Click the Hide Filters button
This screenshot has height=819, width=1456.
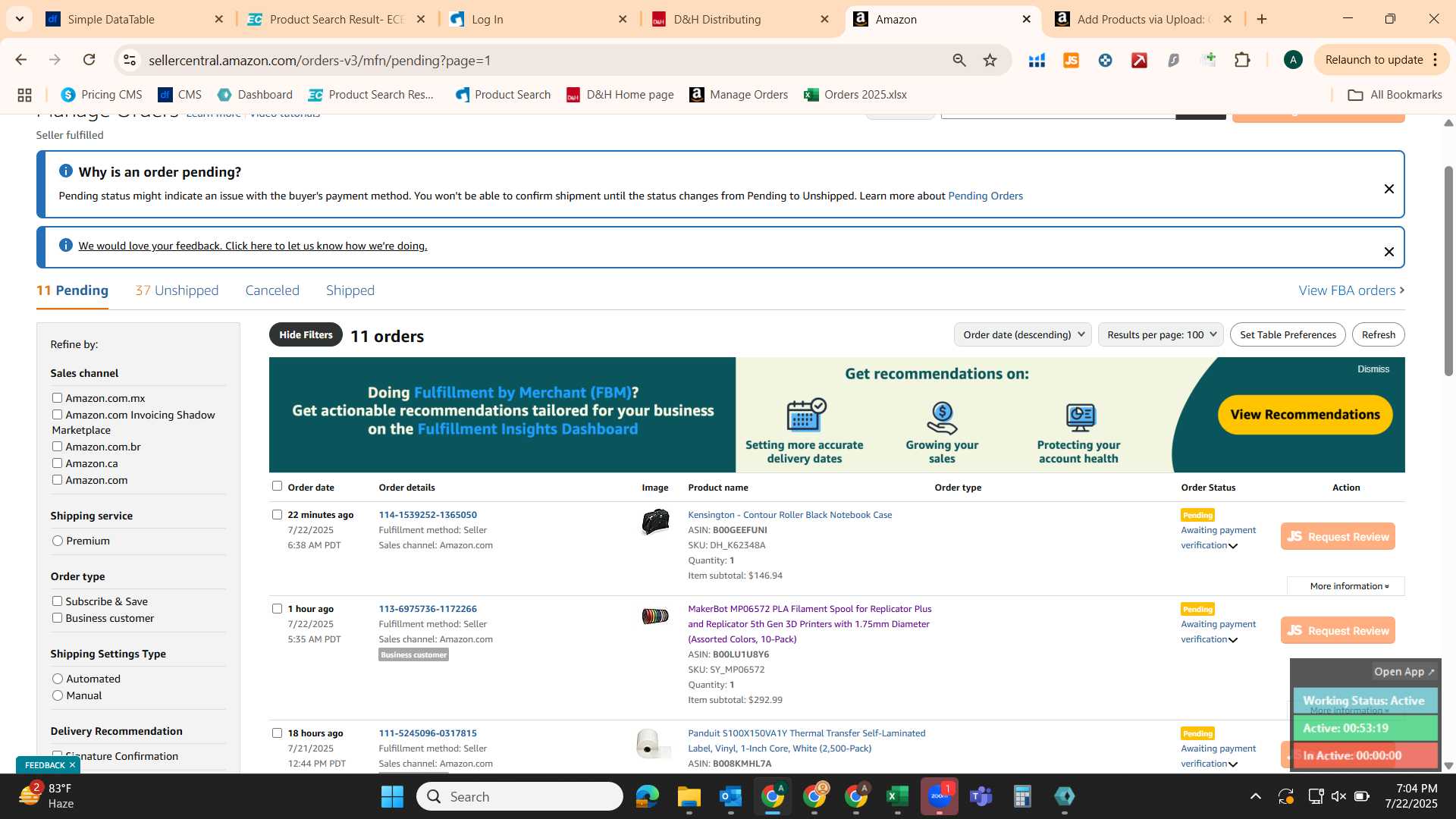click(x=306, y=334)
